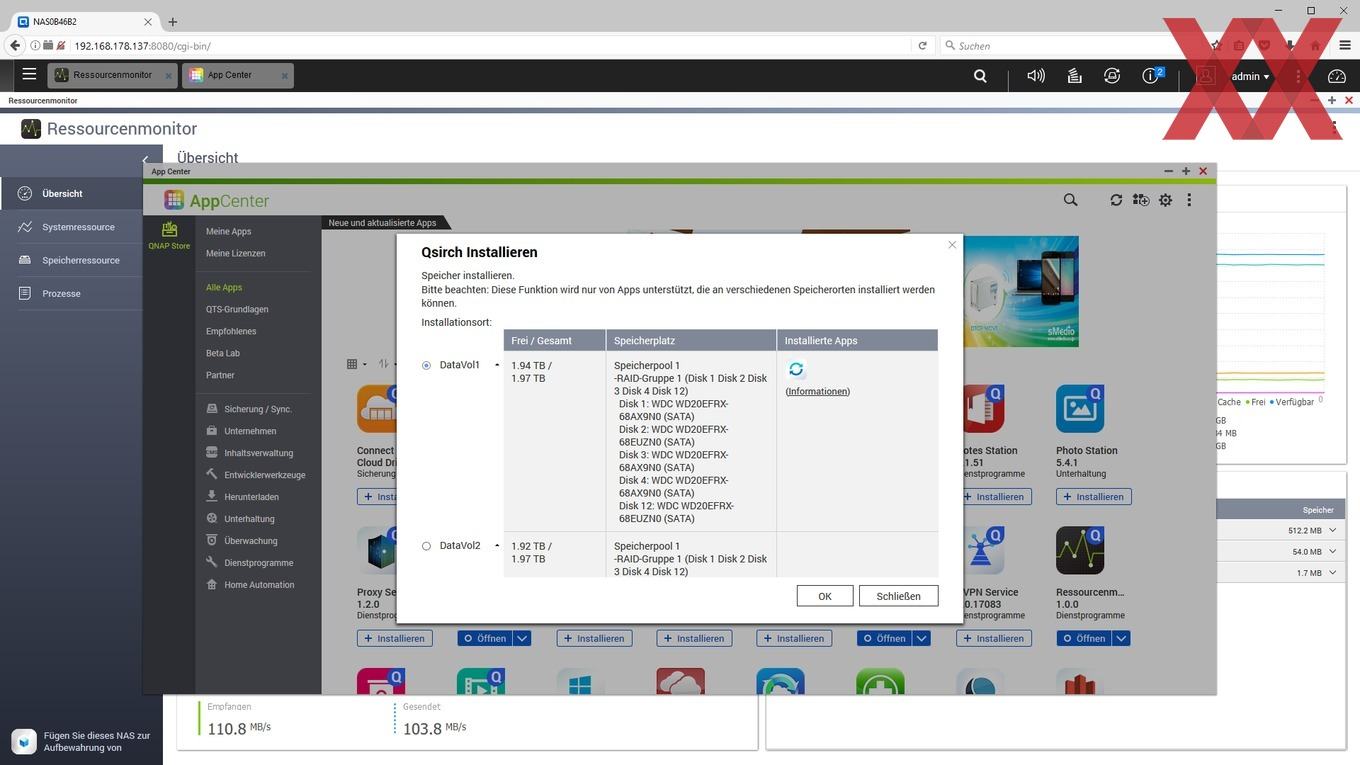Image resolution: width=1360 pixels, height=765 pixels.
Task: Select the Sicherung / Sync. category
Action: (250, 409)
